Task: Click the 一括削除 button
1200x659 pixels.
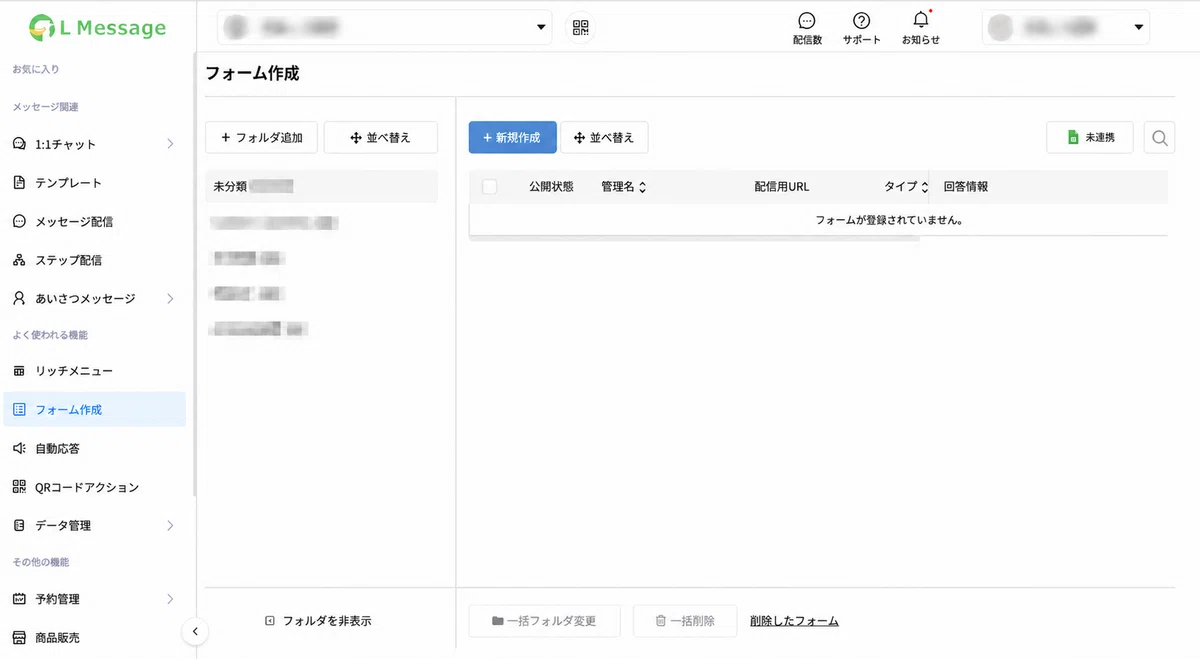Action: (685, 621)
